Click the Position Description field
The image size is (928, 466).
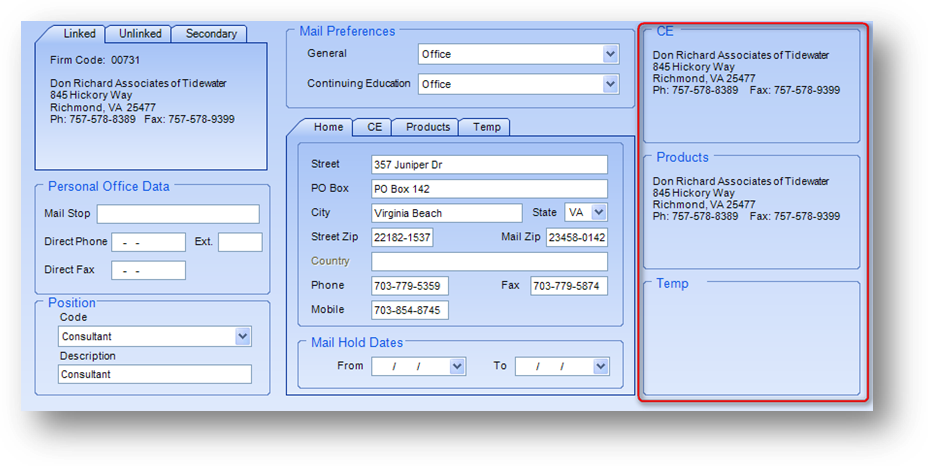[x=154, y=374]
